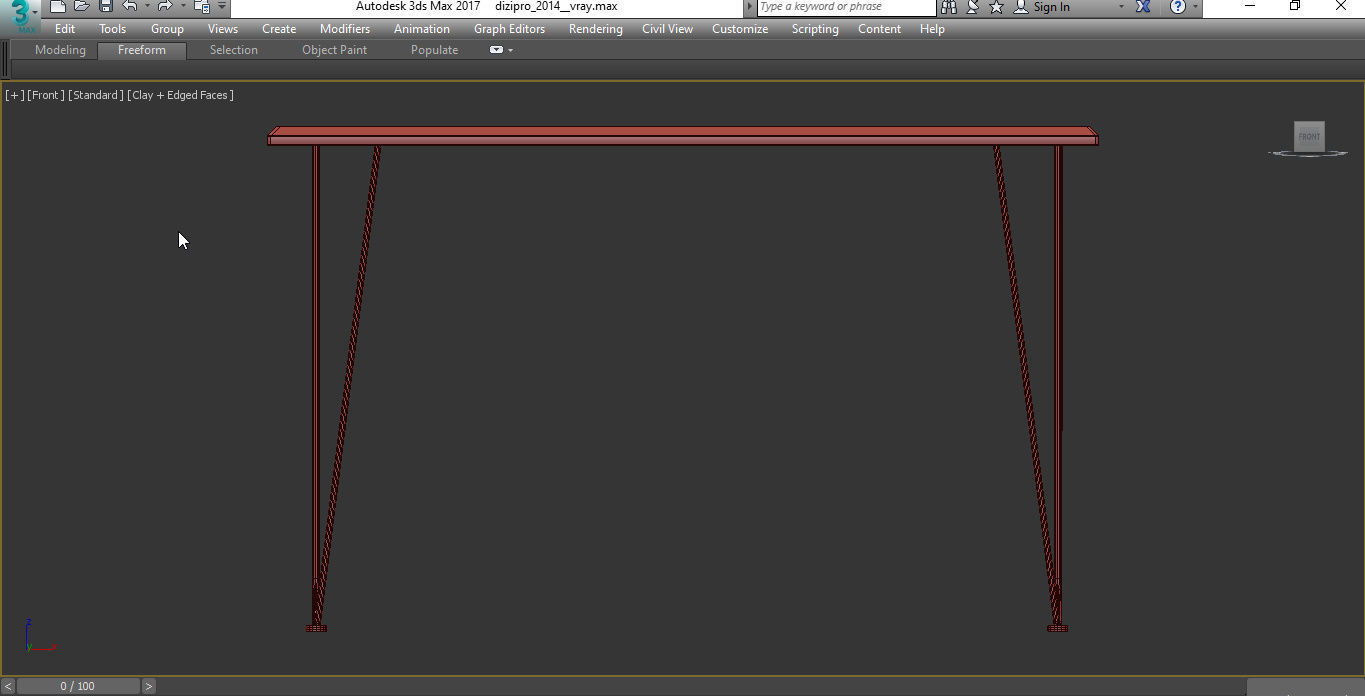Click the Help question mark icon
The height and width of the screenshot is (696, 1365).
[x=1178, y=7]
